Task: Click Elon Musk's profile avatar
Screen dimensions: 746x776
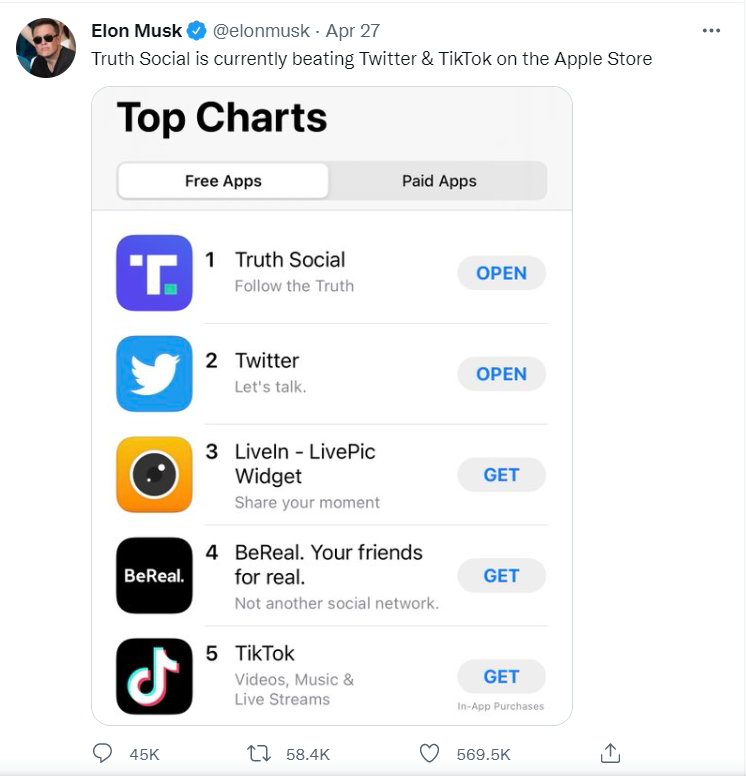Action: [x=46, y=48]
